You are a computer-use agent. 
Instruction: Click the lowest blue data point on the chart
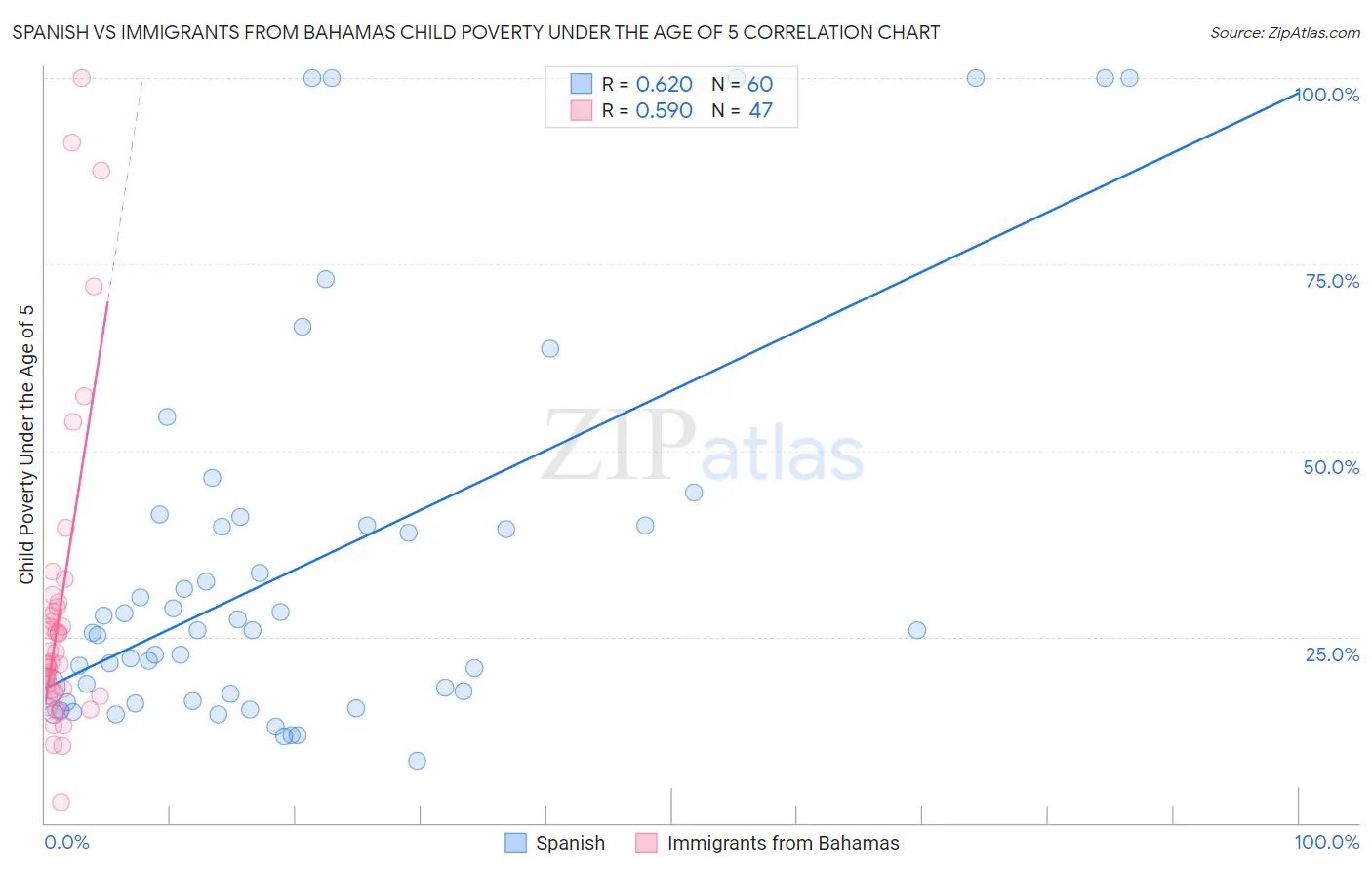[x=417, y=761]
